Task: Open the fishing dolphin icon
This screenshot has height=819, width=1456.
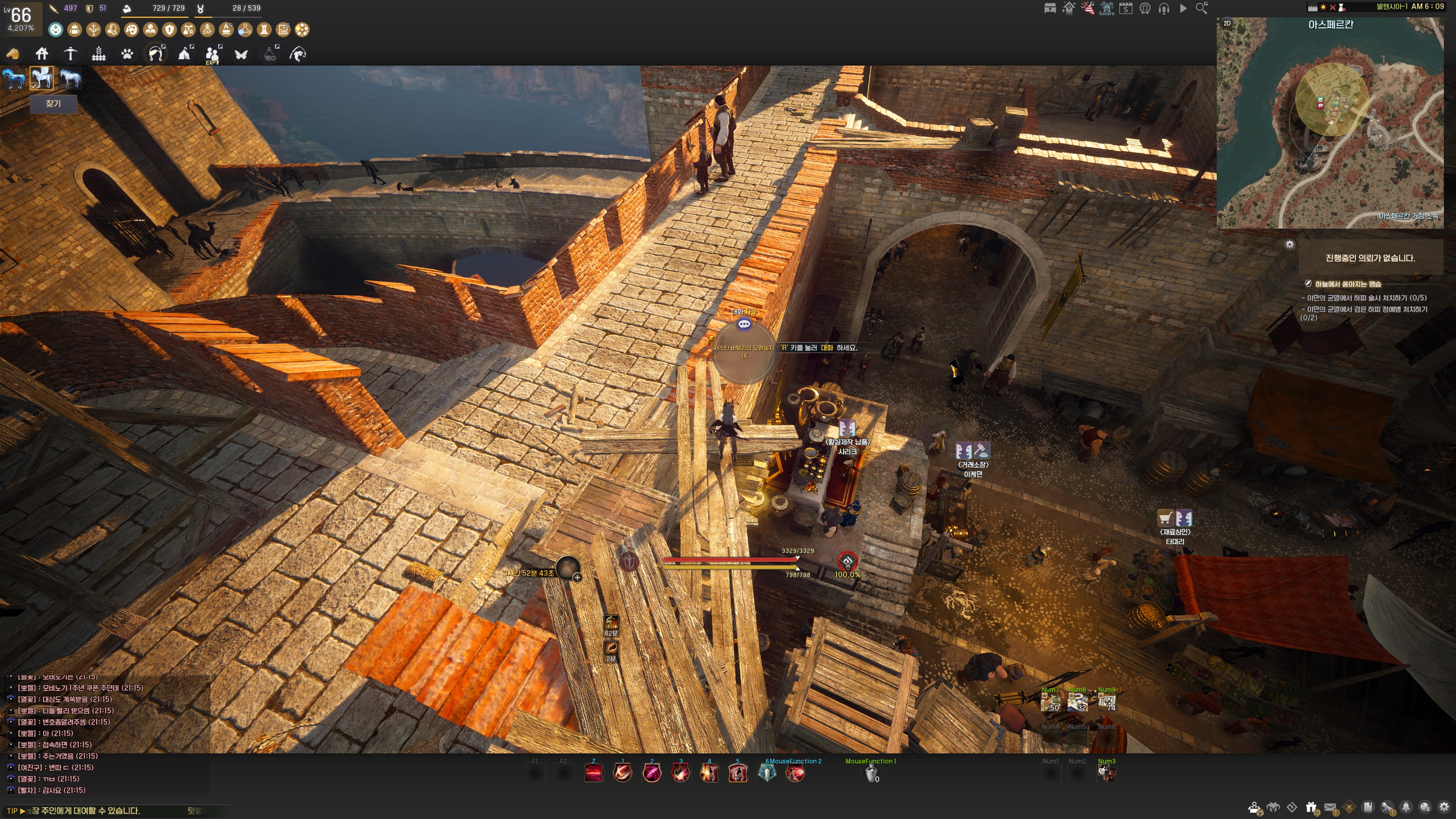Action: click(x=298, y=54)
